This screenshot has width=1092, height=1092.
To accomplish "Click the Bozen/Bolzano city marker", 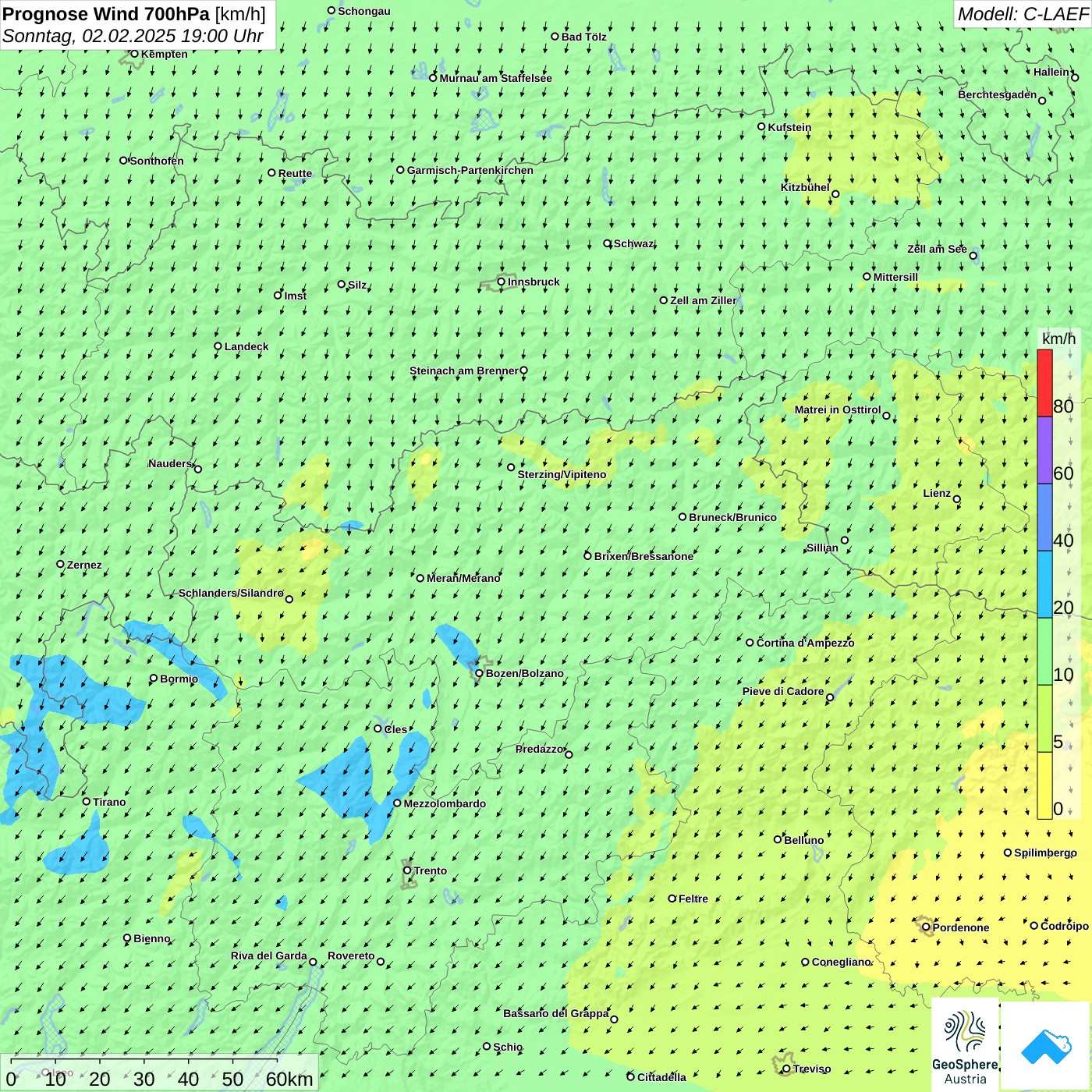I will point(479,673).
